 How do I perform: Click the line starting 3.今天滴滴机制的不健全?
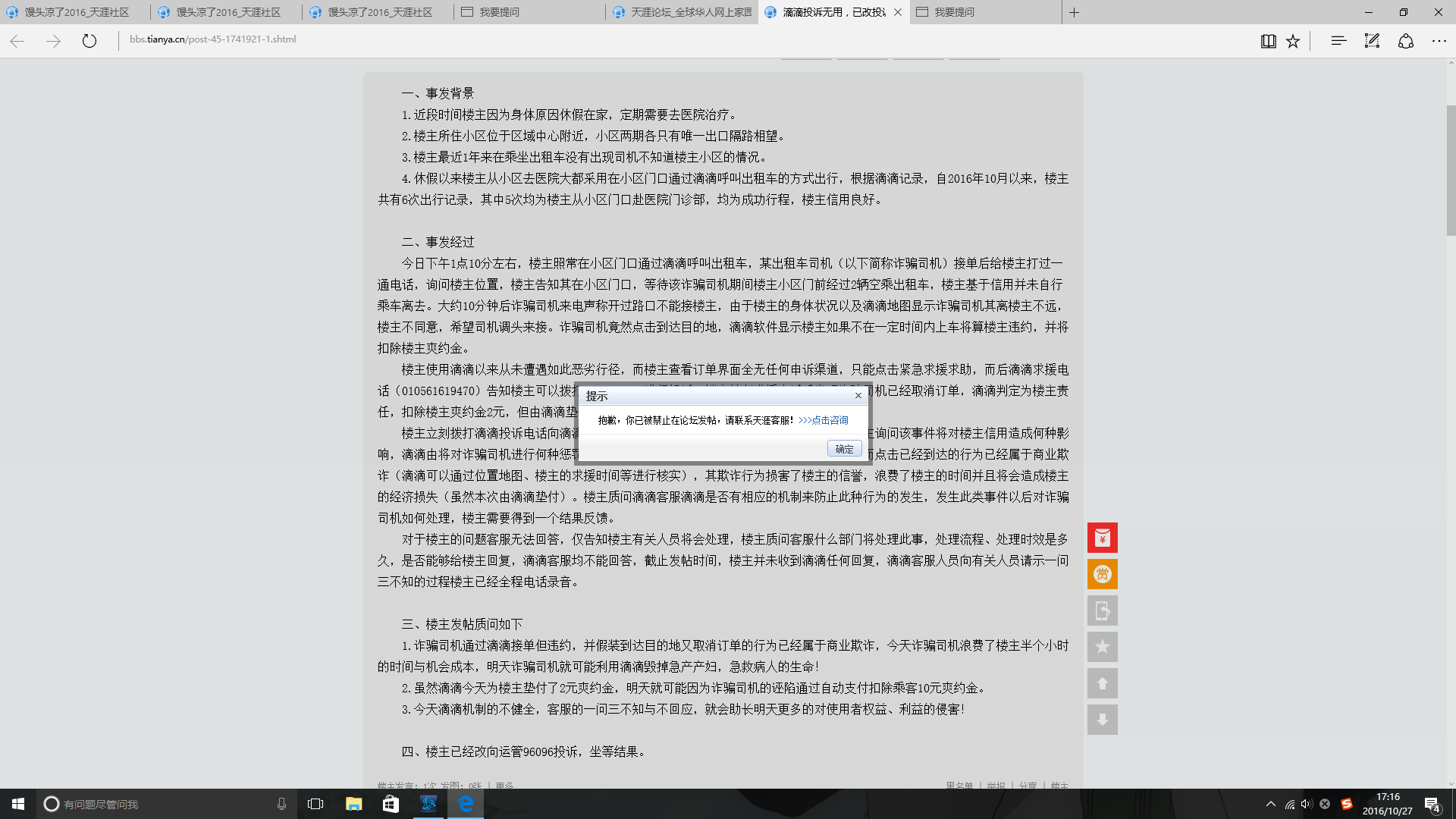point(683,709)
